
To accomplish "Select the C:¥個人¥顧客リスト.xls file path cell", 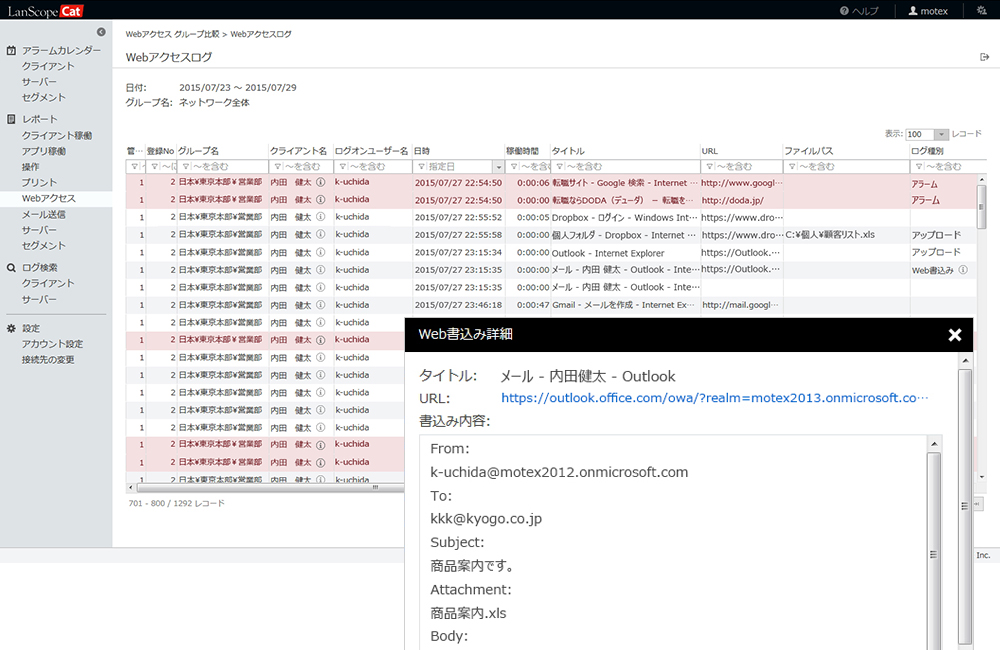I will pos(830,235).
